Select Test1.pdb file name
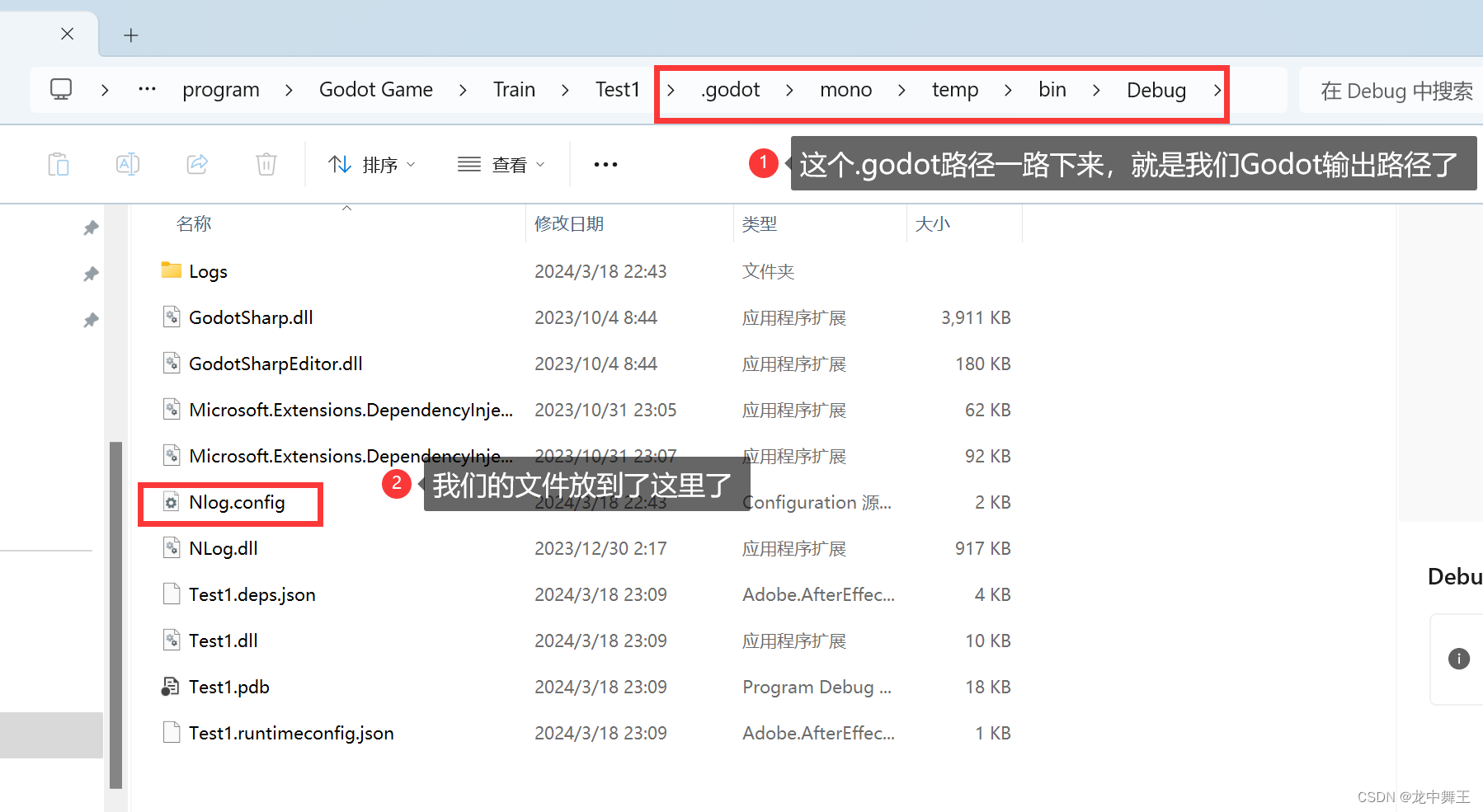Image resolution: width=1483 pixels, height=812 pixels. pos(229,687)
